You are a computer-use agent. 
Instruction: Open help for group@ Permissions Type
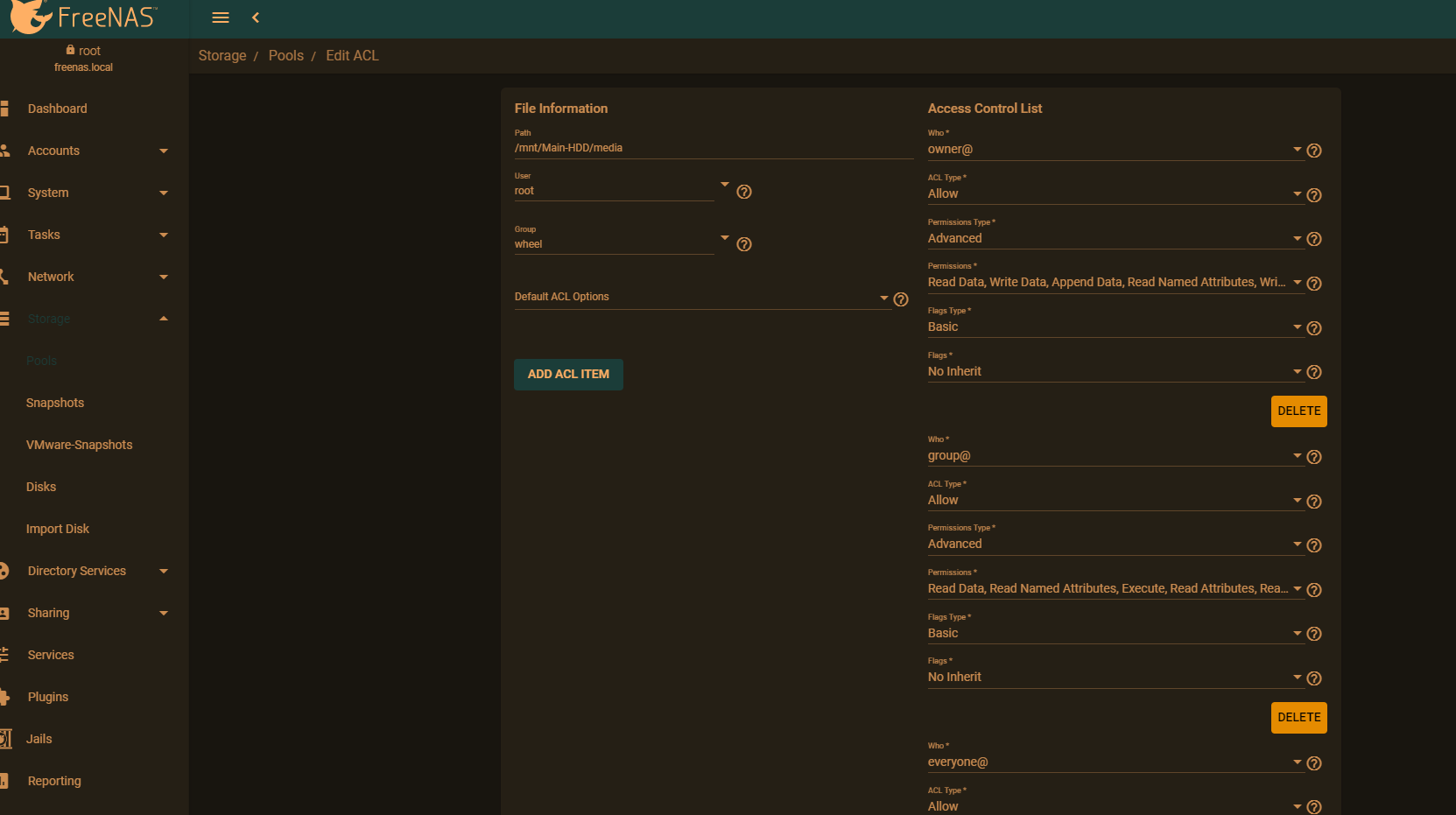point(1314,545)
